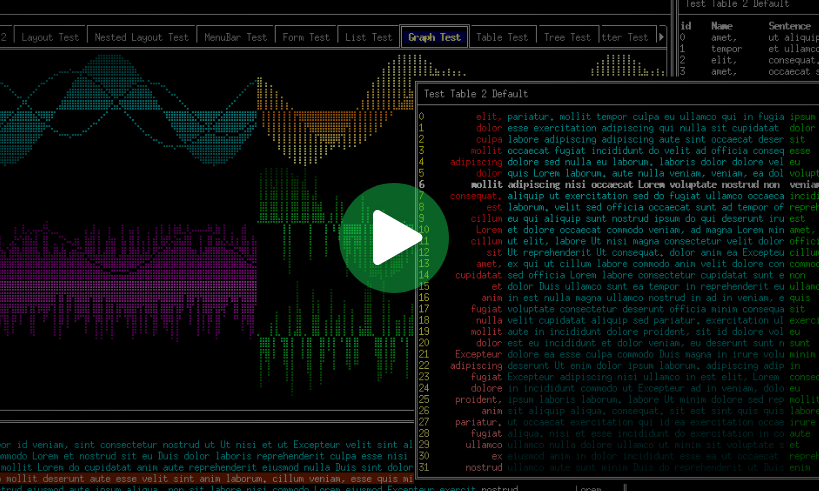Select row 19 mollit aute in incididunt
The image size is (819, 491).
pyautogui.click(x=618, y=332)
